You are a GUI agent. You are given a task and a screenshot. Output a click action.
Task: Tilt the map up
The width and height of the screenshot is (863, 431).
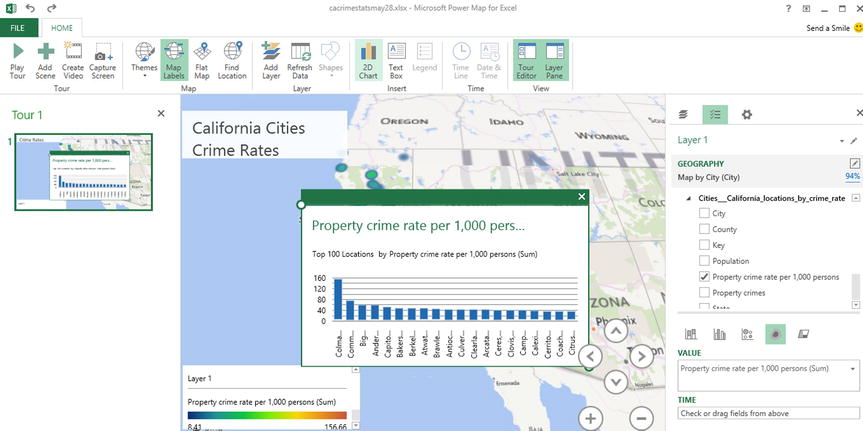[616, 331]
